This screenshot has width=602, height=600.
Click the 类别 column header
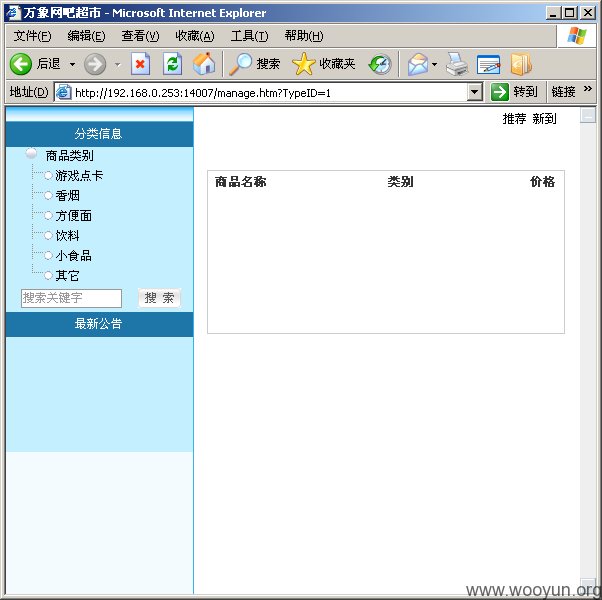[400, 182]
